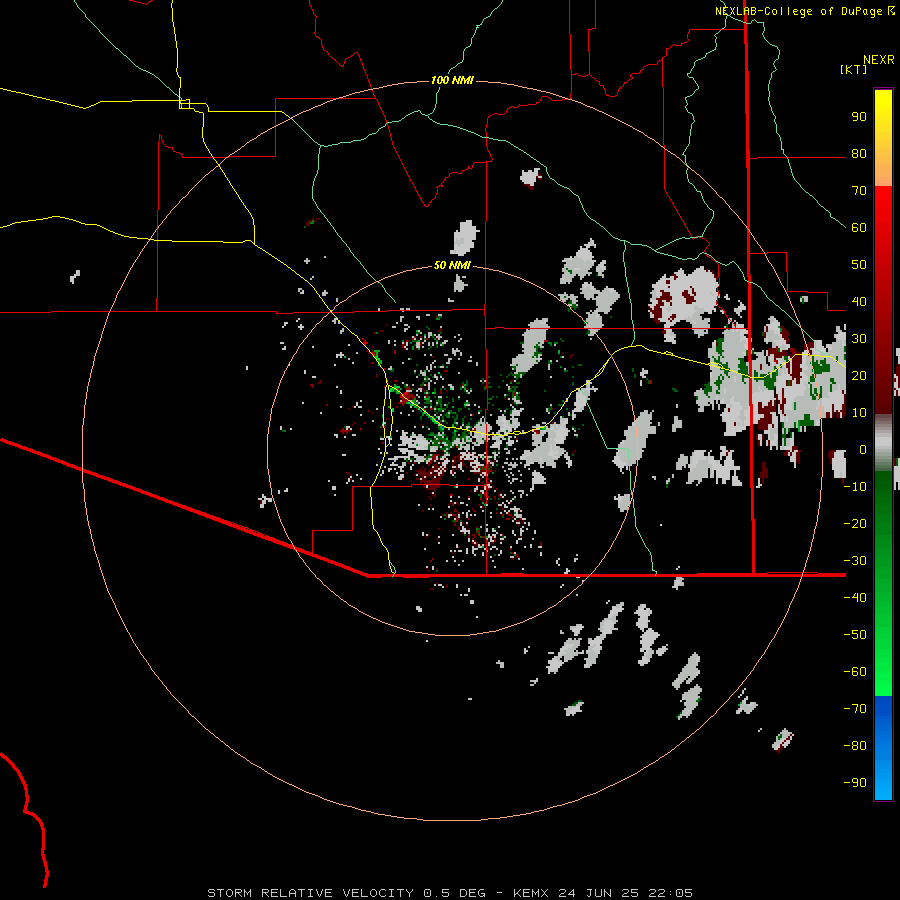Viewport: 900px width, 900px height.
Task: Click the NEXLAB-College of DuPage header text
Action: tap(798, 11)
